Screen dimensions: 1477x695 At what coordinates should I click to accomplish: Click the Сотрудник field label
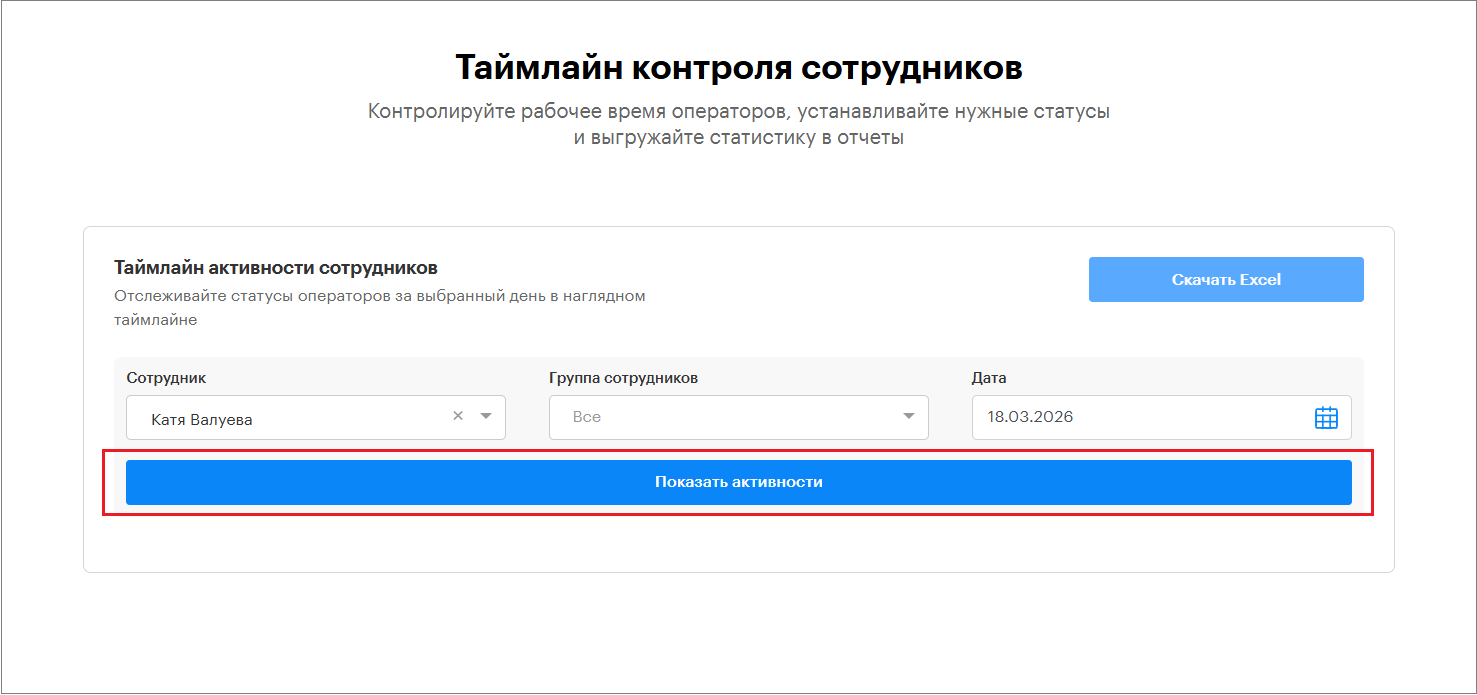tap(166, 378)
